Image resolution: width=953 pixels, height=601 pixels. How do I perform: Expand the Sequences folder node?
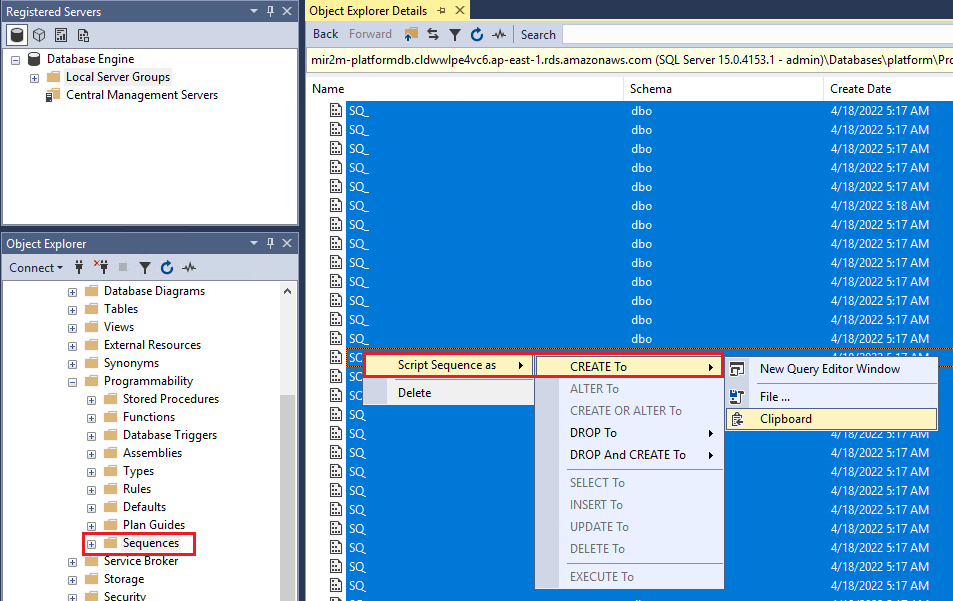(91, 544)
